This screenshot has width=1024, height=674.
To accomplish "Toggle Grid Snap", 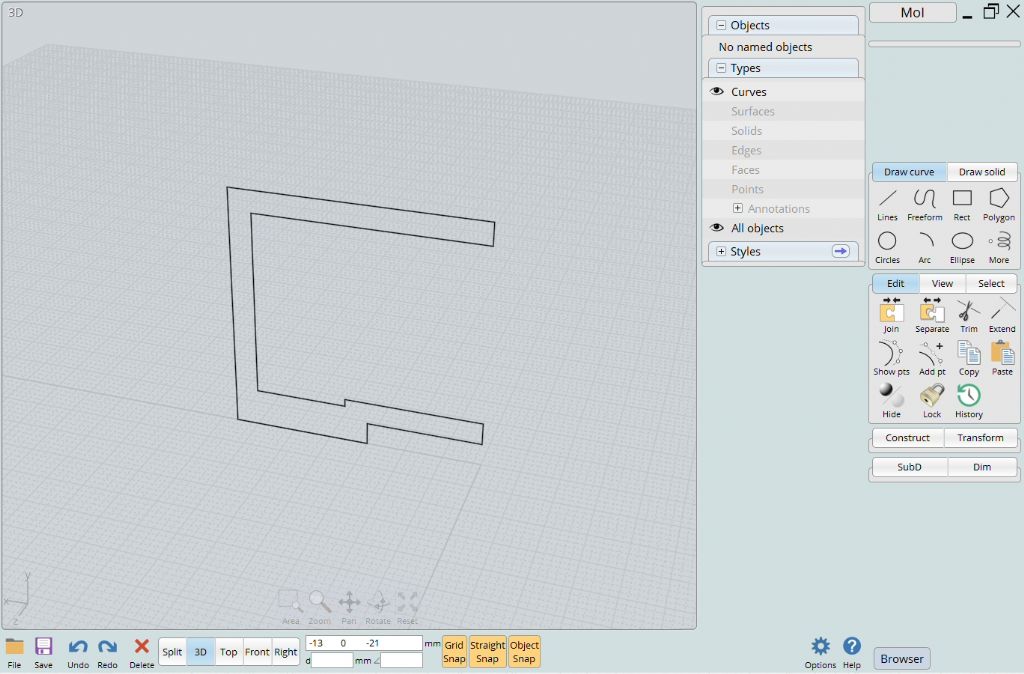I will pos(454,652).
